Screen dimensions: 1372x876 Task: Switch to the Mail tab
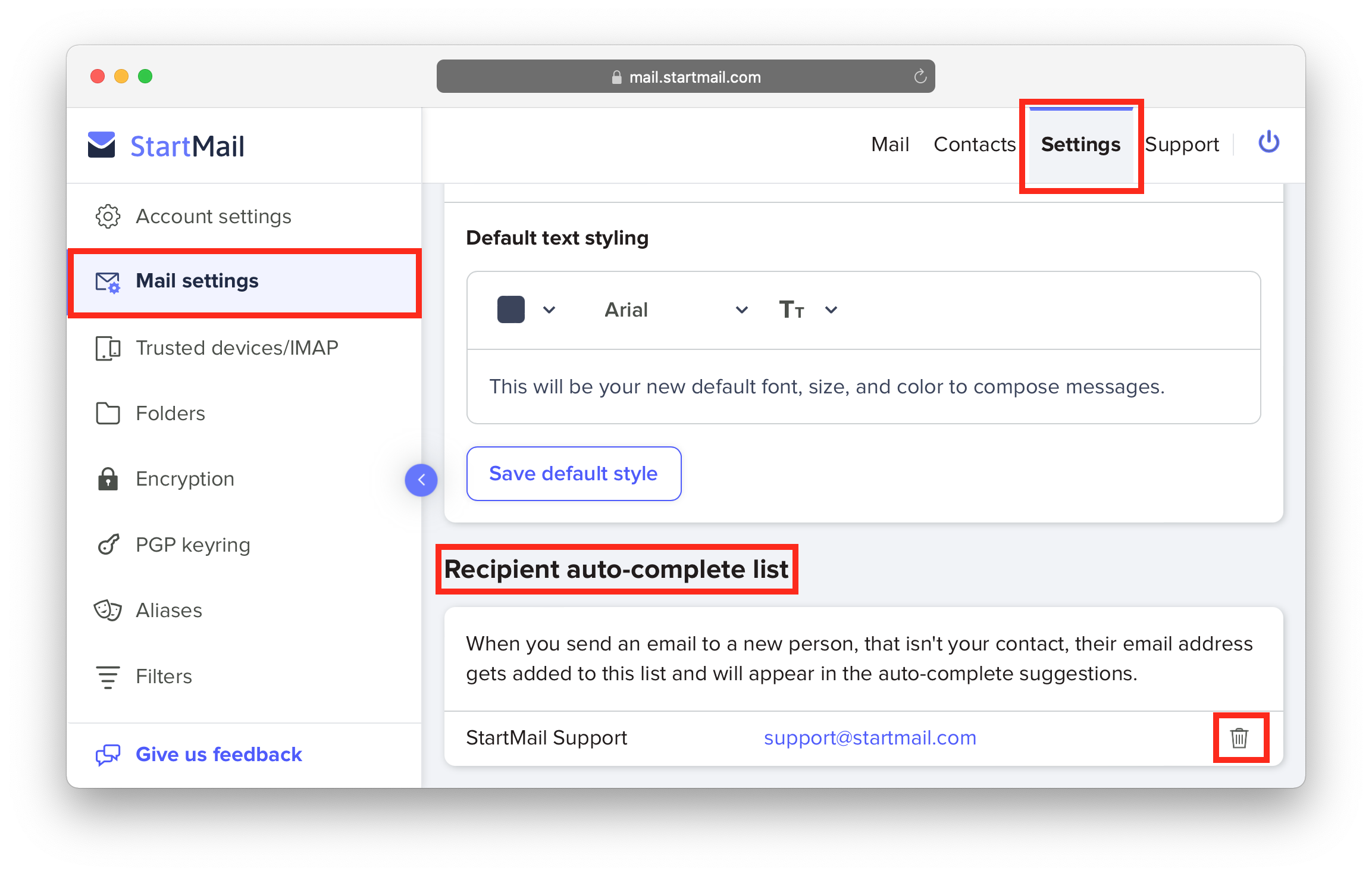(890, 145)
